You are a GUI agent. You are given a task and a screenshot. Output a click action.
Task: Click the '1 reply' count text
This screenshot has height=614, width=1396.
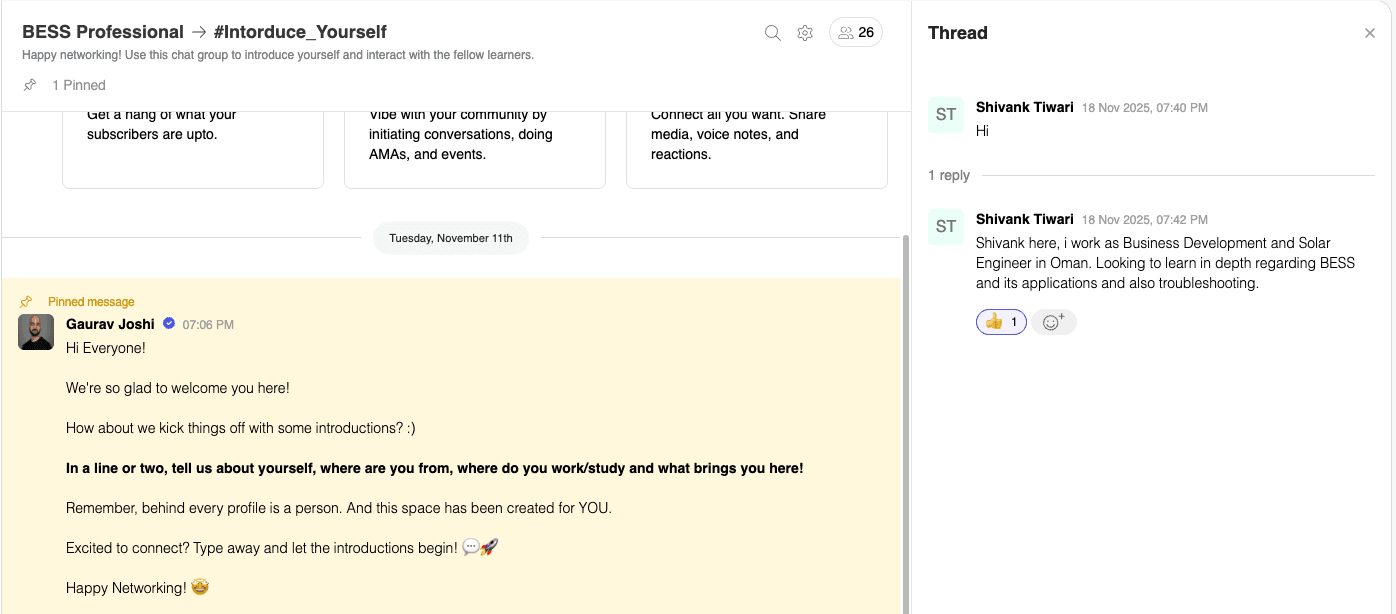click(949, 176)
